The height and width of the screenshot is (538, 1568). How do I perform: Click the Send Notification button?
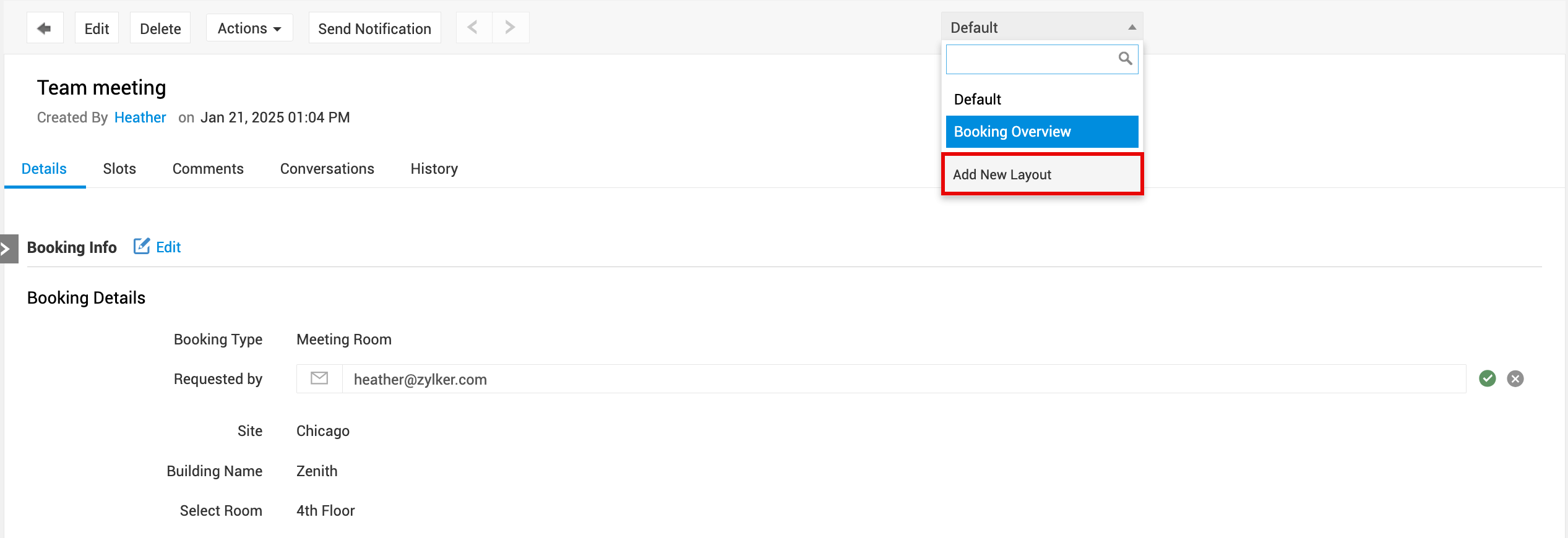(x=374, y=28)
